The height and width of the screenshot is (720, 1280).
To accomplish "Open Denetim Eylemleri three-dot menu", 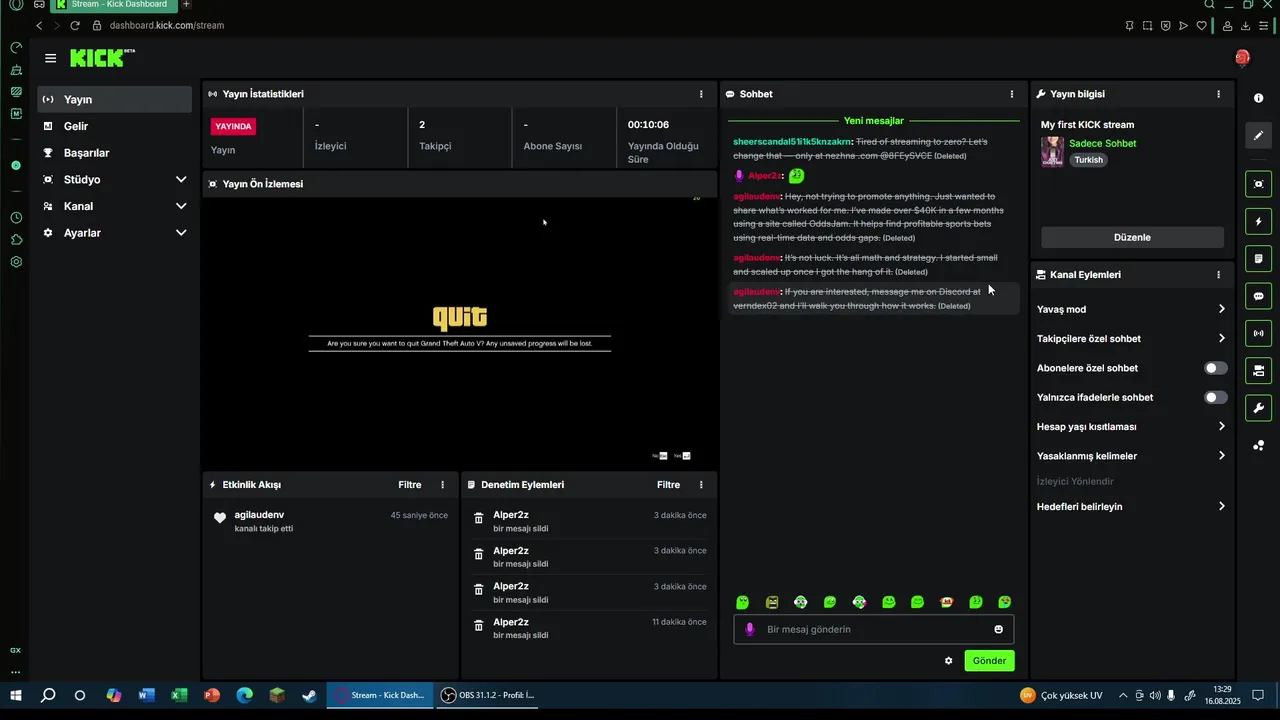I will click(701, 485).
